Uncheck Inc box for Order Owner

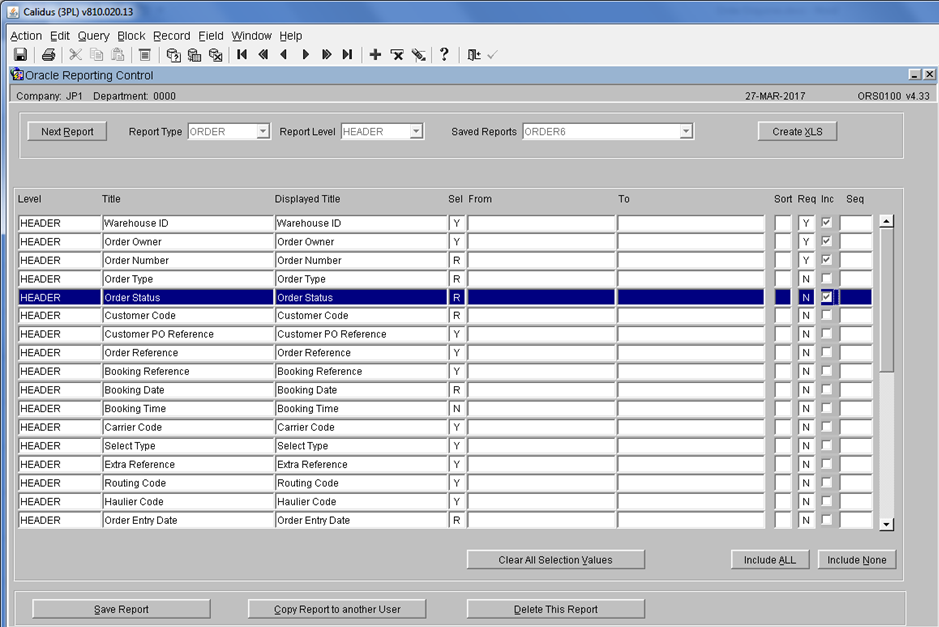point(826,241)
